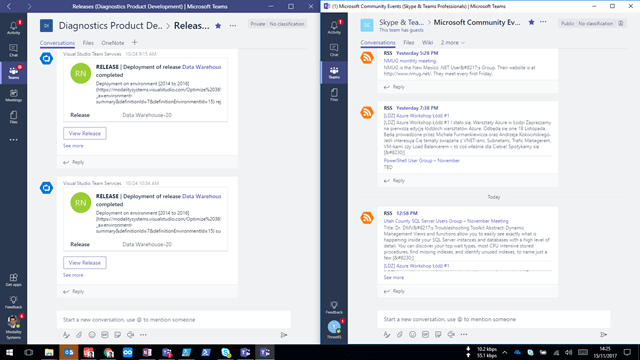The width and height of the screenshot is (640, 360).
Task: Open Wiki tab in right window
Action: click(x=427, y=42)
